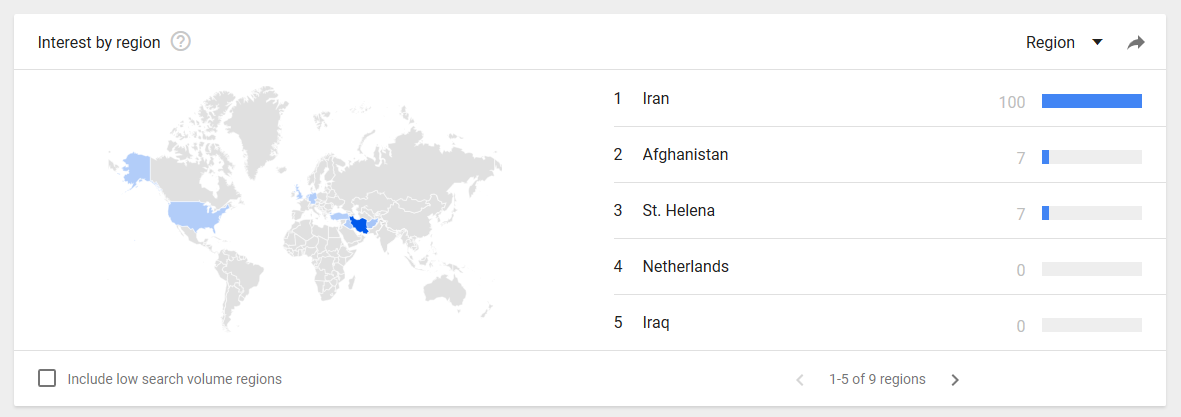
Task: Open St. Helena region entry
Action: [678, 211]
